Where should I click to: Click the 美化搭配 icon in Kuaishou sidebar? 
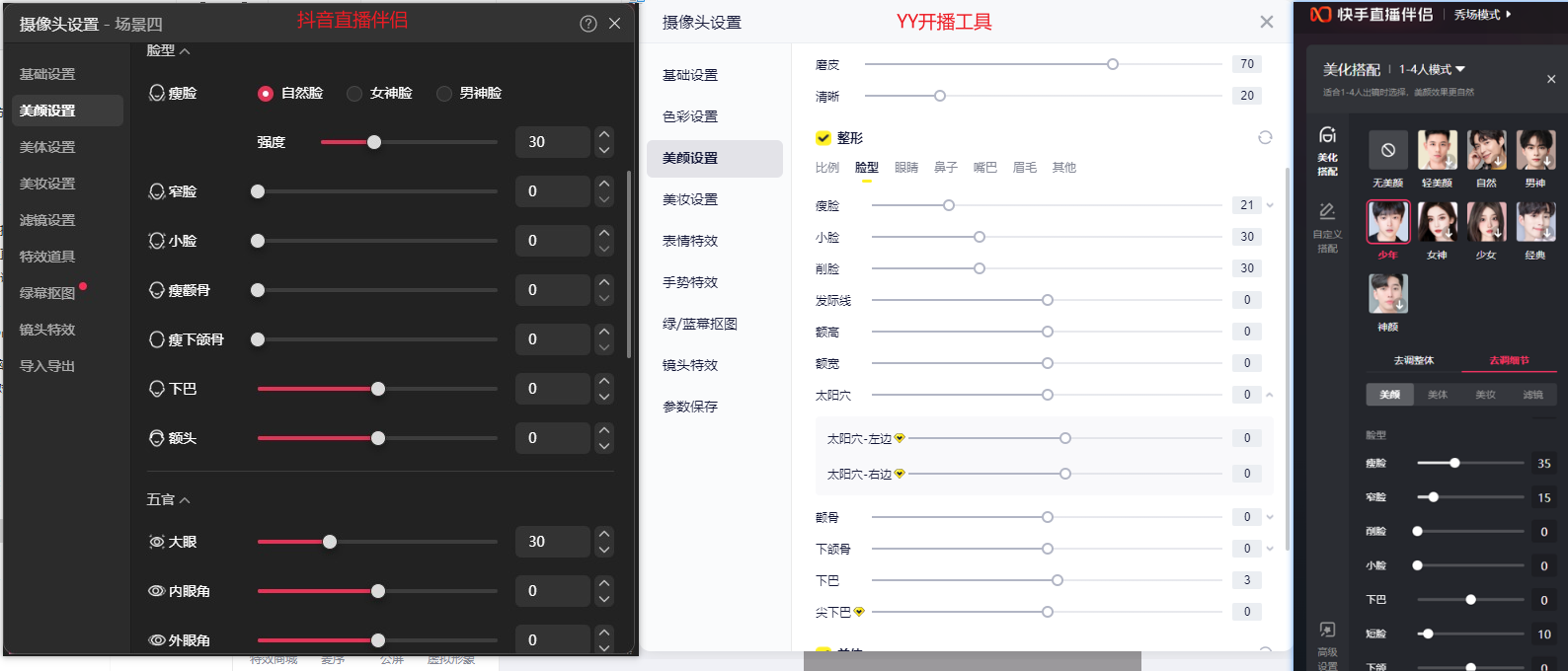[1327, 135]
